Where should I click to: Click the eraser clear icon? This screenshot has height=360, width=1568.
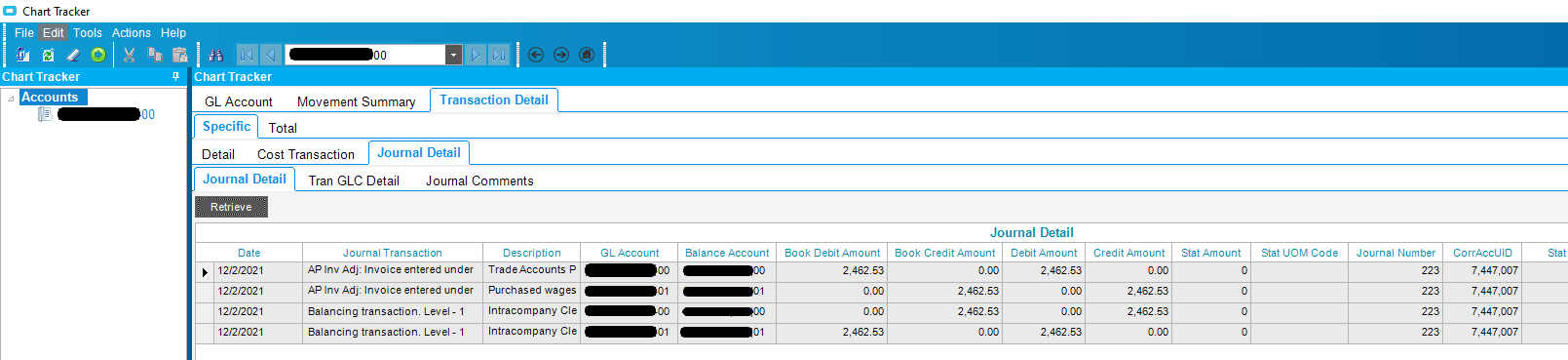pos(73,55)
